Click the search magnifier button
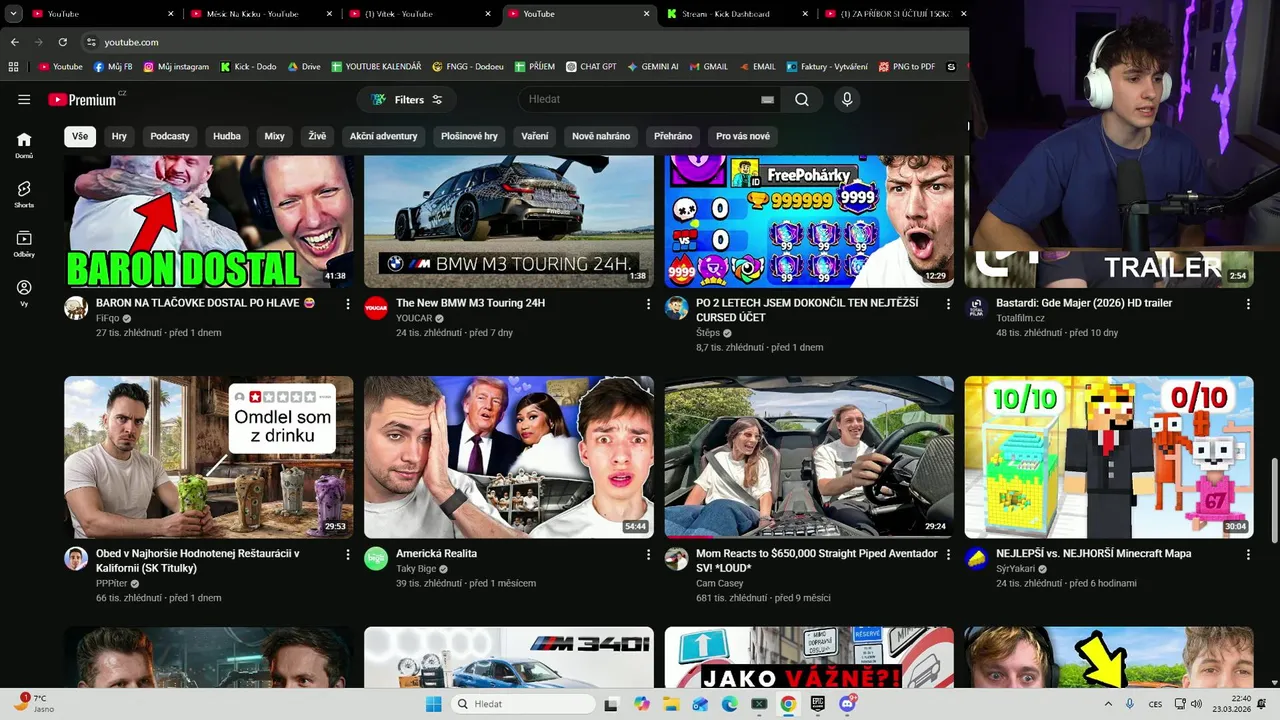1280x720 pixels. pyautogui.click(x=802, y=99)
